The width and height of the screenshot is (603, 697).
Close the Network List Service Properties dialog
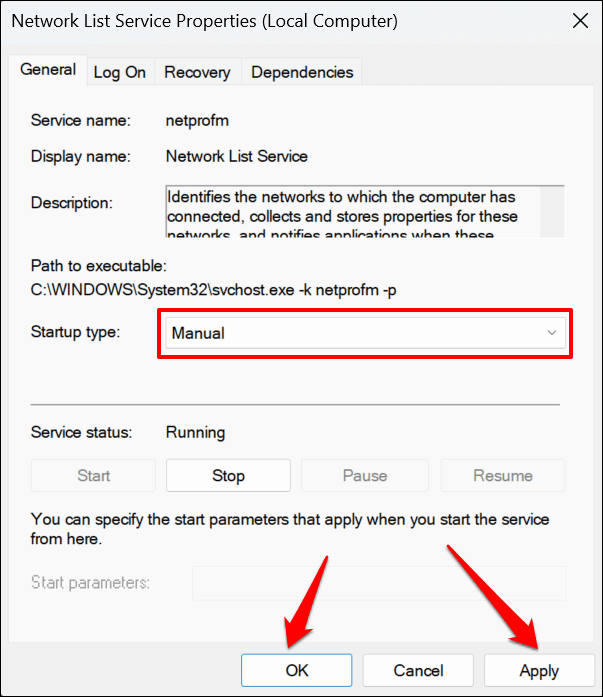coord(578,20)
